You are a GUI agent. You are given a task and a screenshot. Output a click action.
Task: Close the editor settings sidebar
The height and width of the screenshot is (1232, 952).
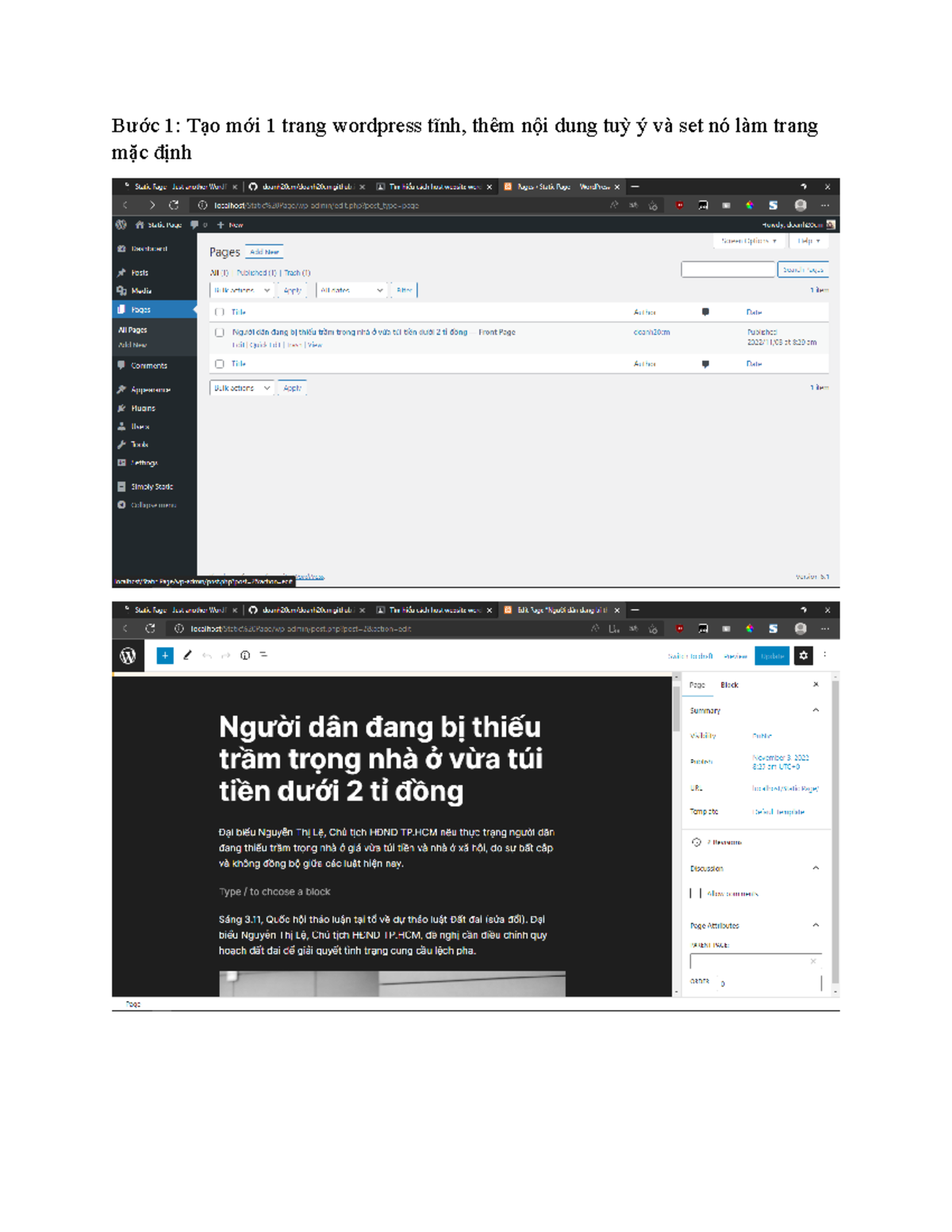(x=816, y=685)
